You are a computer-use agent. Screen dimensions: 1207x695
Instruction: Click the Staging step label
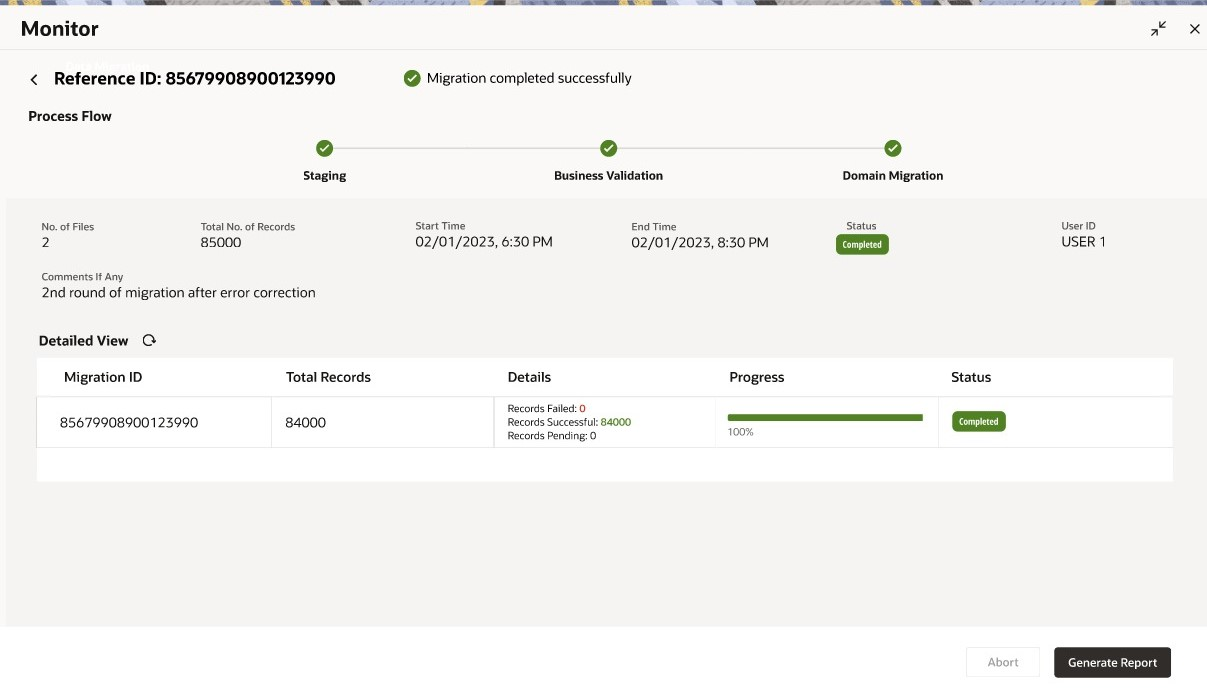coord(325,175)
